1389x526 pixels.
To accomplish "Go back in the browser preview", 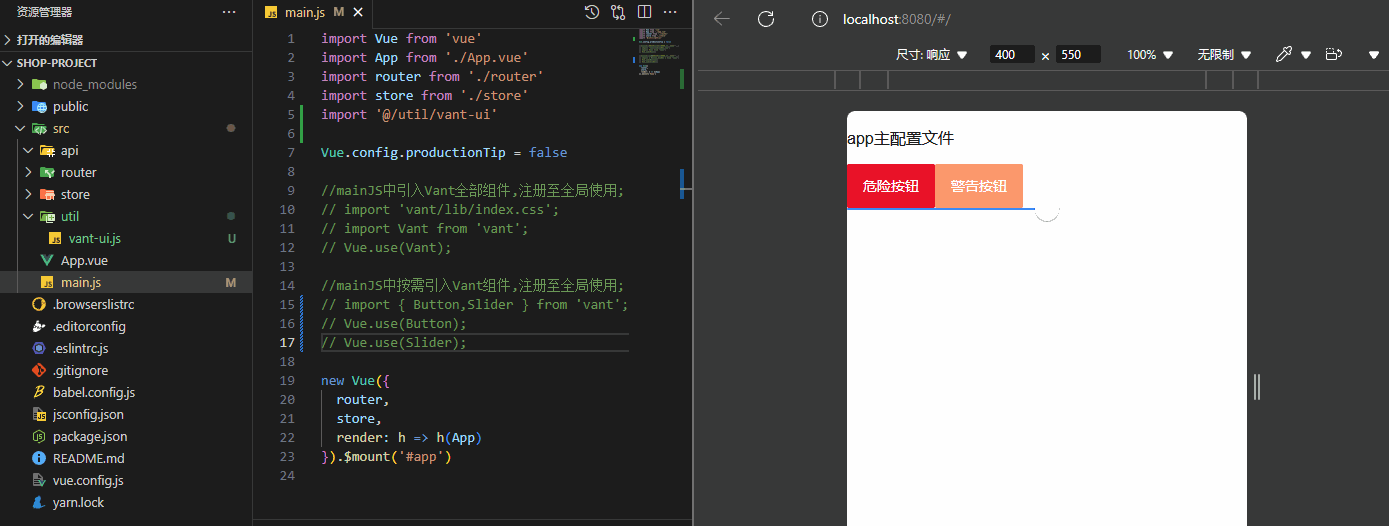I will (x=722, y=19).
